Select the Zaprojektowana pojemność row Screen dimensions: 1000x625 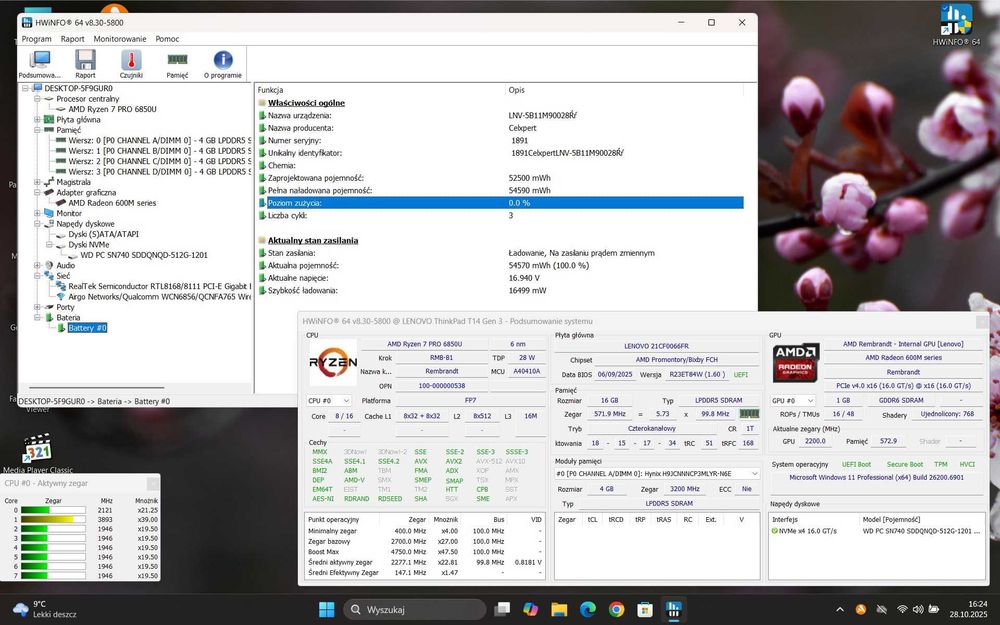coord(501,178)
